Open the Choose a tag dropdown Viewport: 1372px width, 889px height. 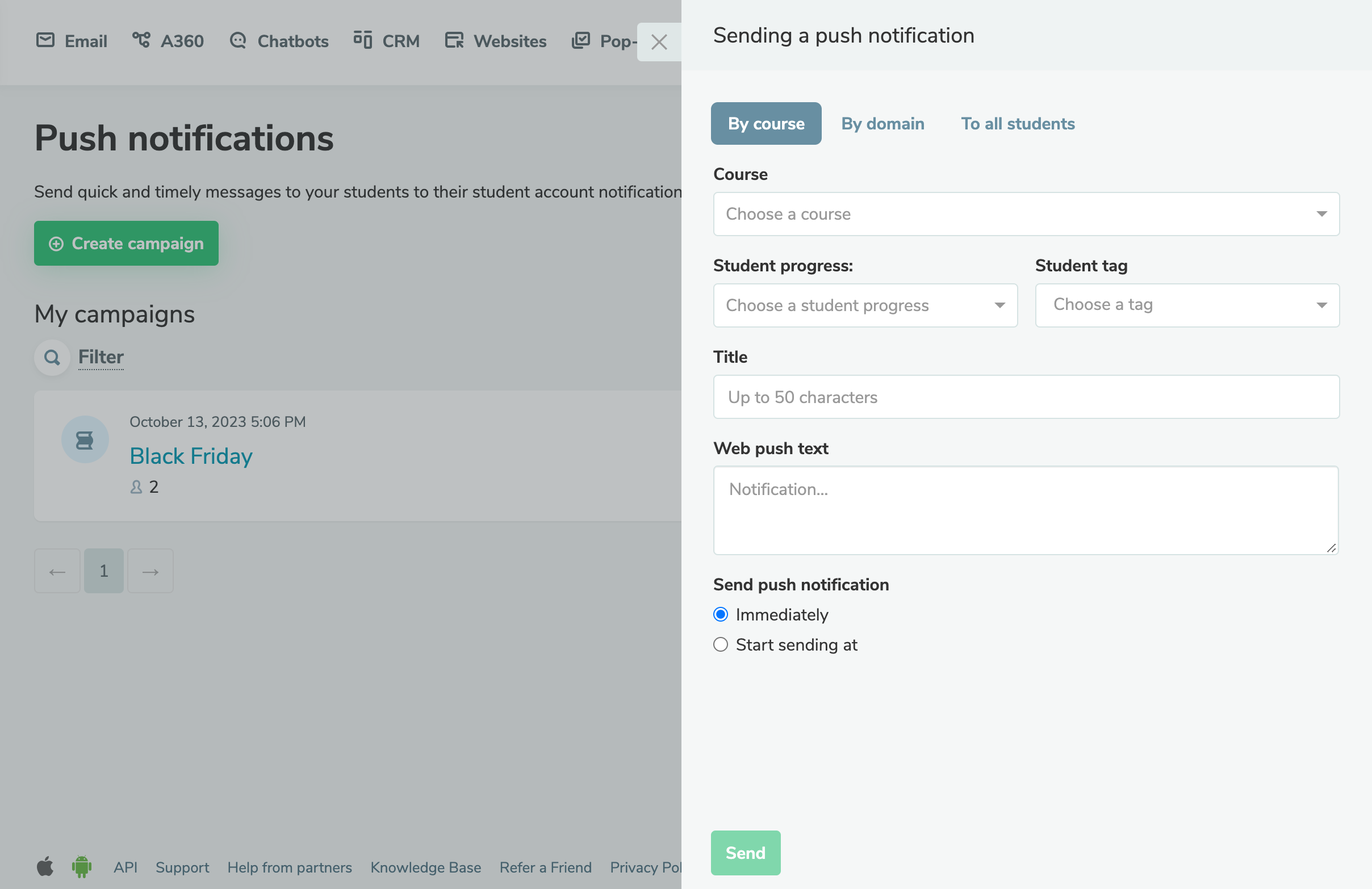tap(1187, 305)
